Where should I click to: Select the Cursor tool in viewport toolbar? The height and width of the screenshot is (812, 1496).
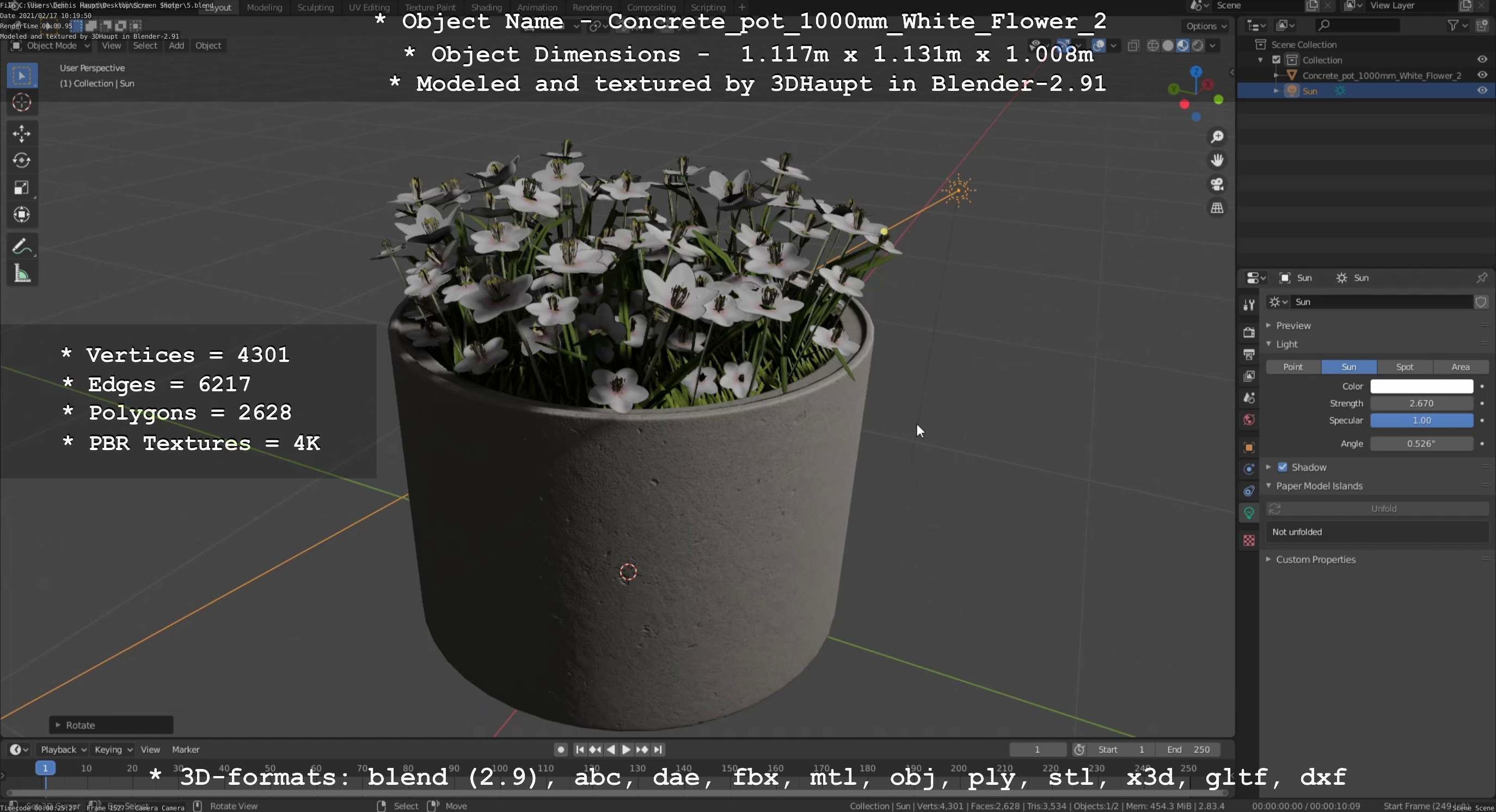pos(21,103)
